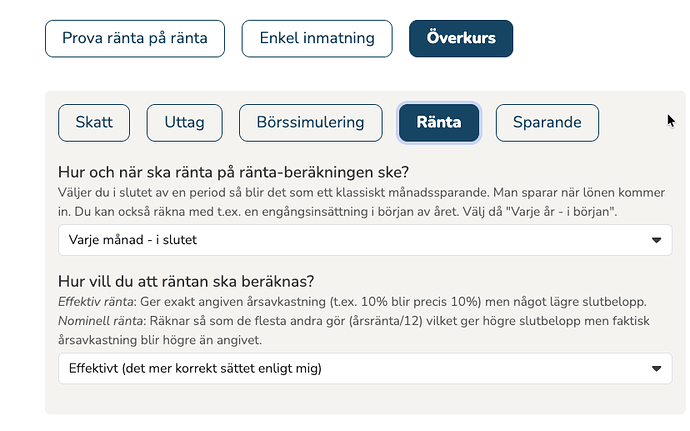This screenshot has width=690, height=431.
Task: Click the arrow on the compounding period dropdown
Action: tap(656, 240)
